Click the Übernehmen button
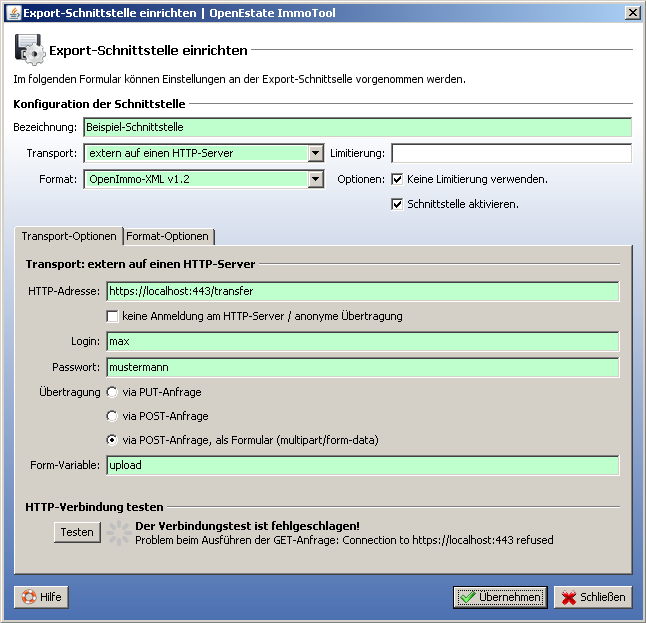The width and height of the screenshot is (646, 623). (x=500, y=597)
